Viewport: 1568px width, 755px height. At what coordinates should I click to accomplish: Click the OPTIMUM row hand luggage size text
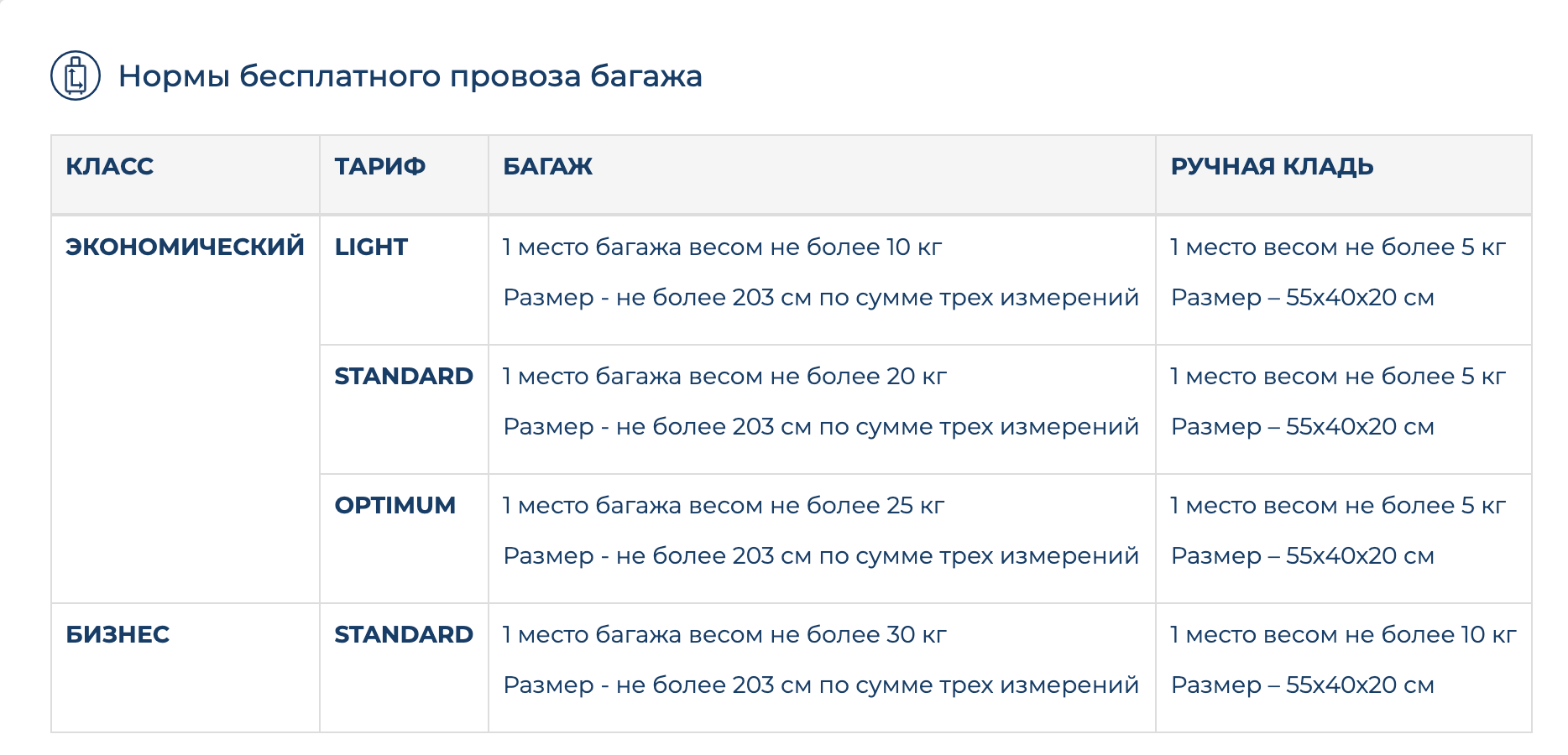click(x=1302, y=555)
